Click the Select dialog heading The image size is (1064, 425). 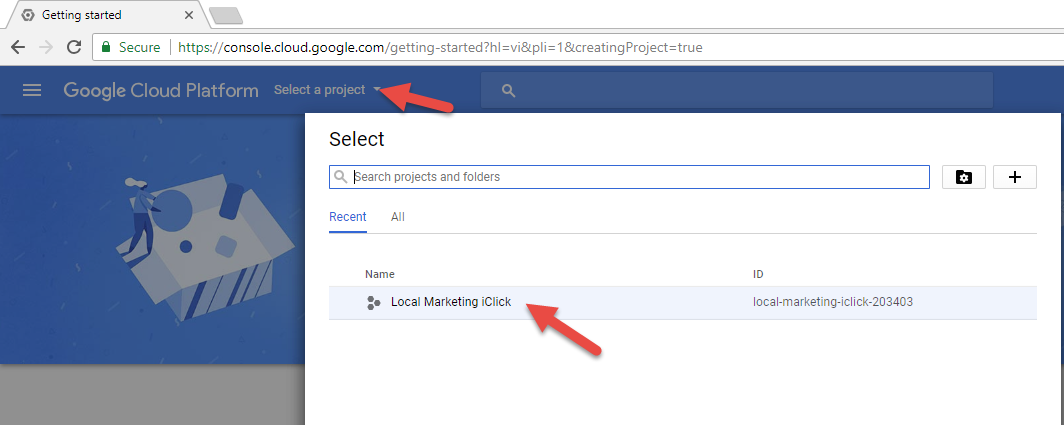tap(357, 139)
